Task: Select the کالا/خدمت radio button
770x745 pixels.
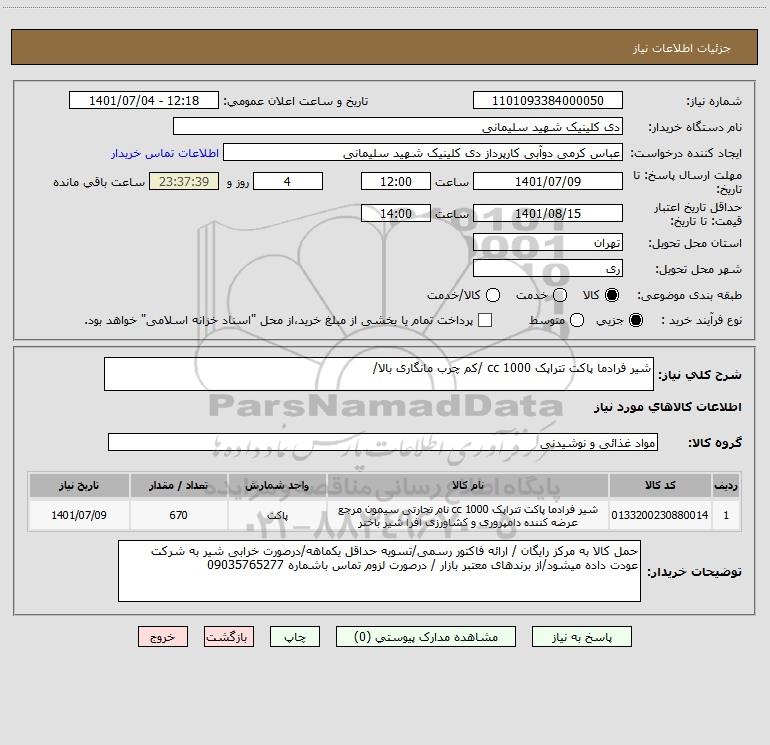Action: 493,295
